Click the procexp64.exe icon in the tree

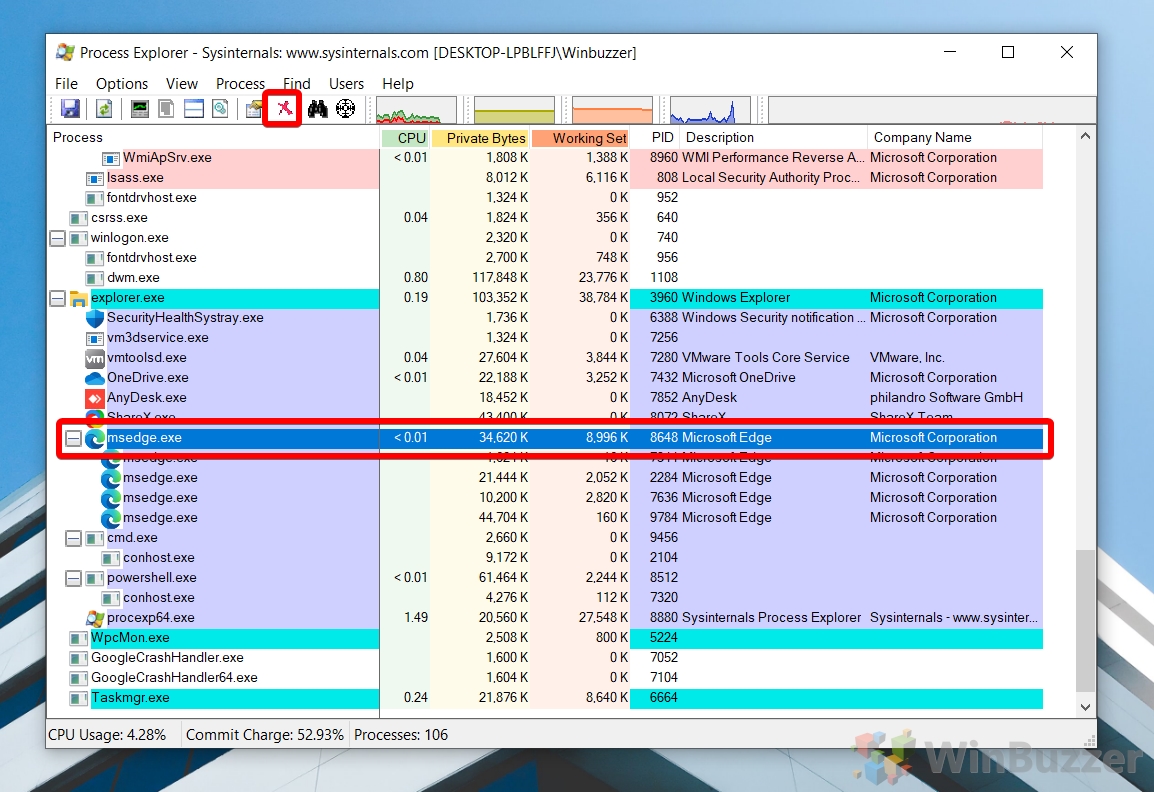95,618
